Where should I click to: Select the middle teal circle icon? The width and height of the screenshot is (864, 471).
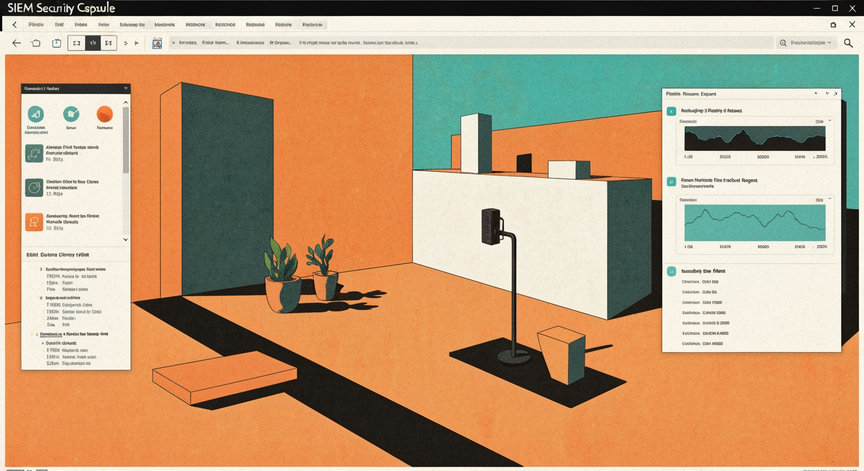coord(71,114)
